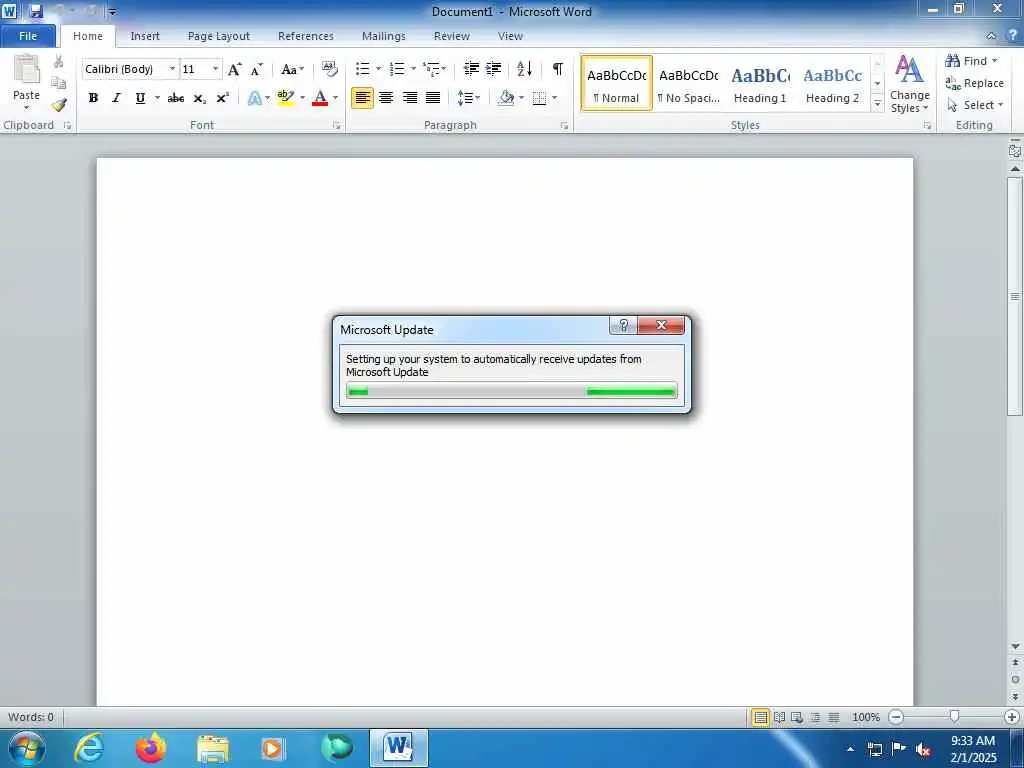This screenshot has width=1024, height=768.
Task: Toggle Underline formatting
Action: (x=140, y=98)
